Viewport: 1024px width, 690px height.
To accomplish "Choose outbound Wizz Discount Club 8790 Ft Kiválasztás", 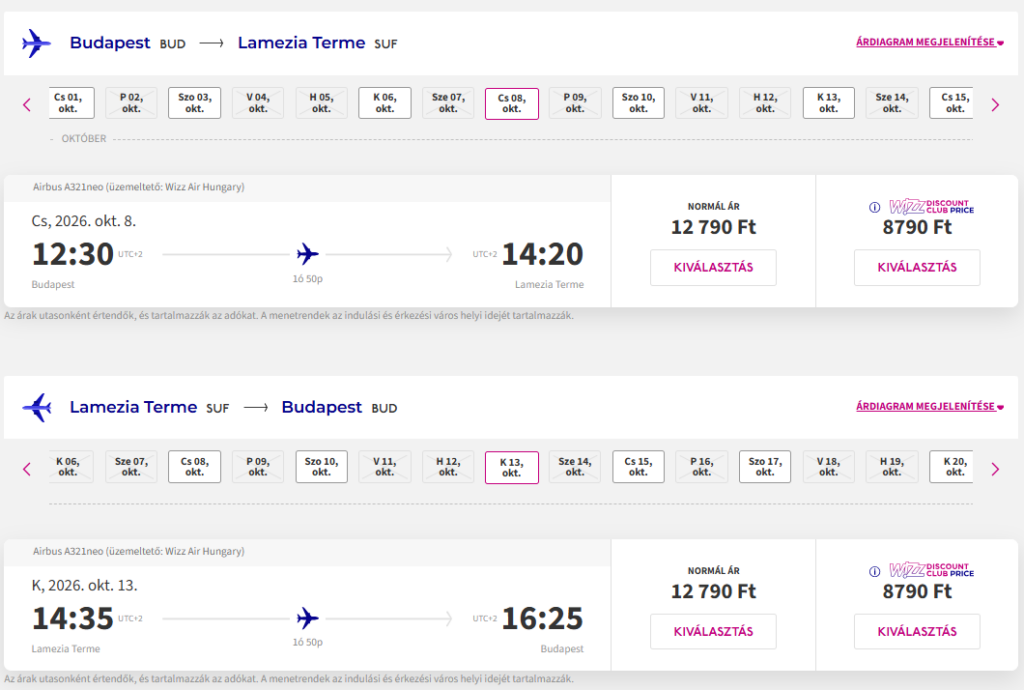I will [x=917, y=267].
